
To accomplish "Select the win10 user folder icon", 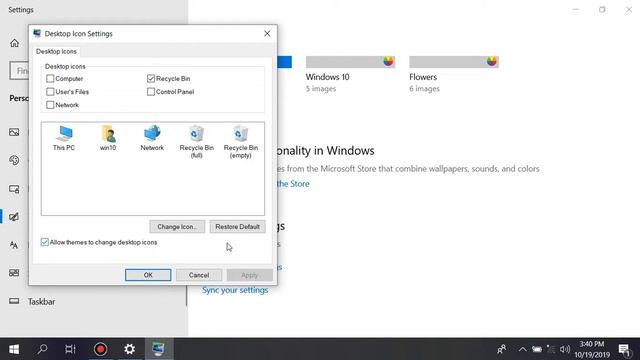I will [108, 138].
